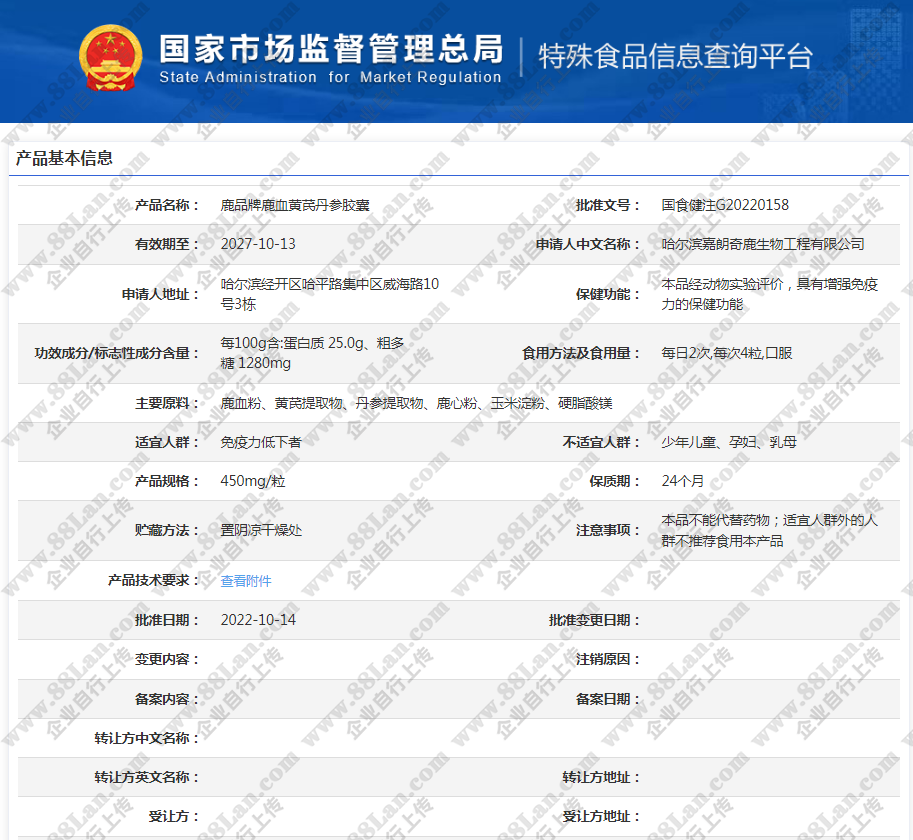This screenshot has height=840, width=913.
Task: Click the 主要原料 ingredients list value
Action: (416, 403)
